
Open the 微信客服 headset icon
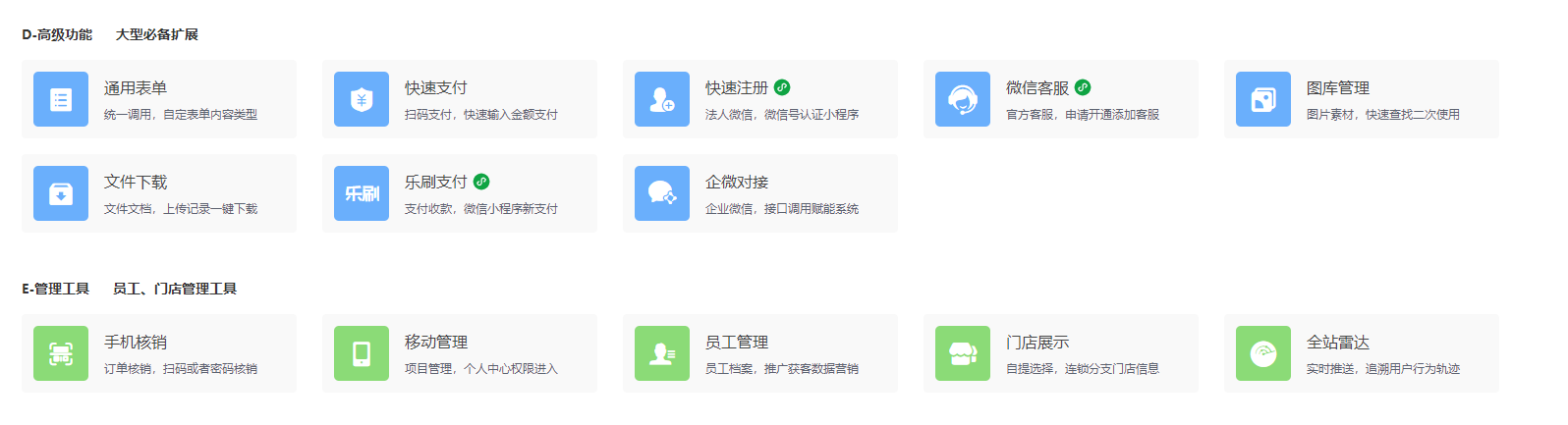click(963, 99)
